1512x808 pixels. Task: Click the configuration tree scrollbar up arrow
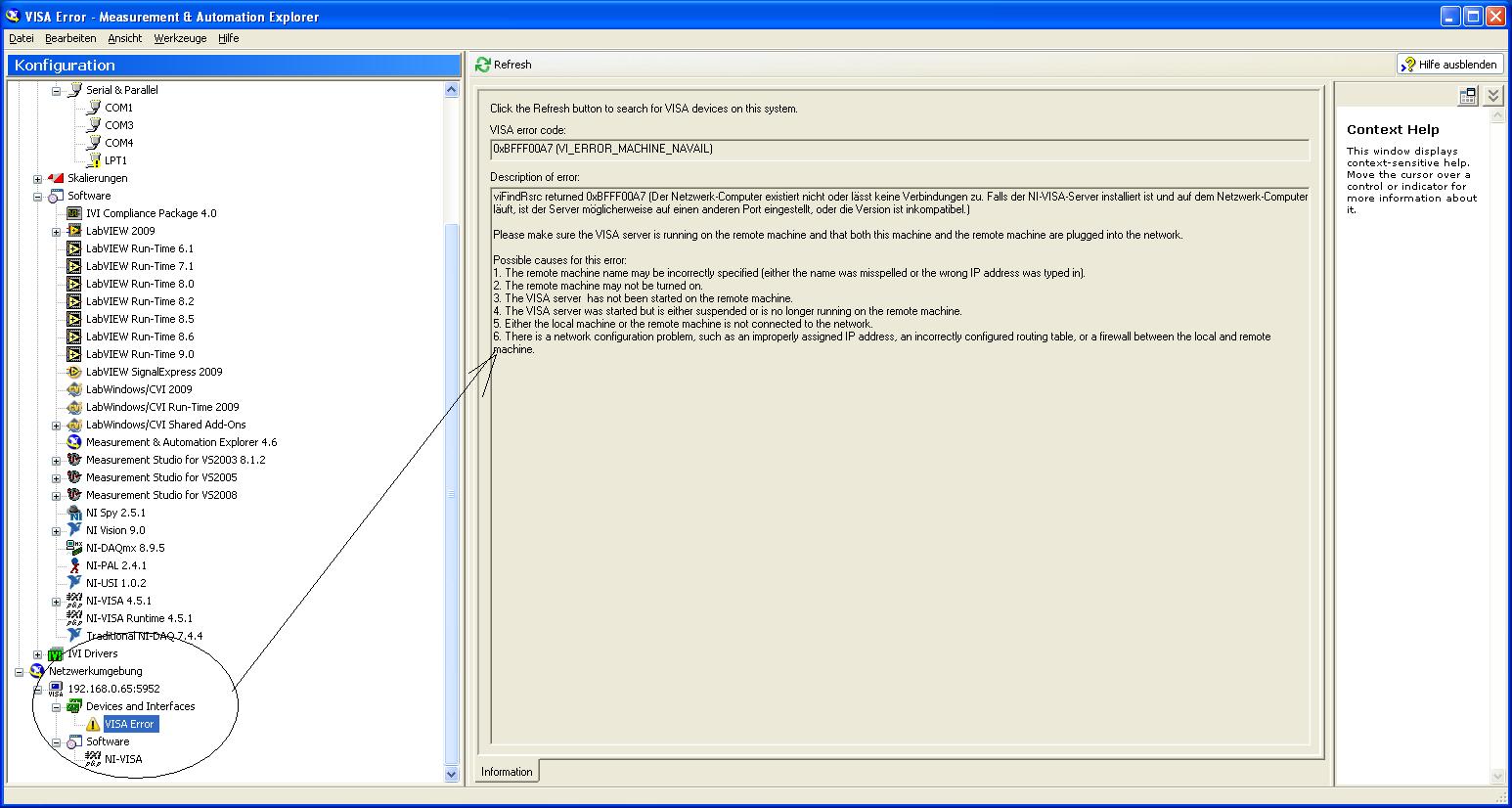pyautogui.click(x=452, y=90)
